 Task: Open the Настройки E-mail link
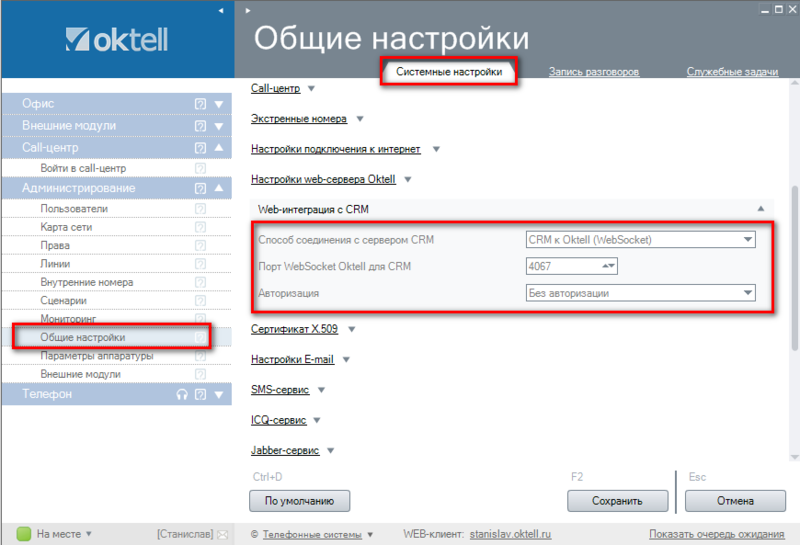(292, 360)
